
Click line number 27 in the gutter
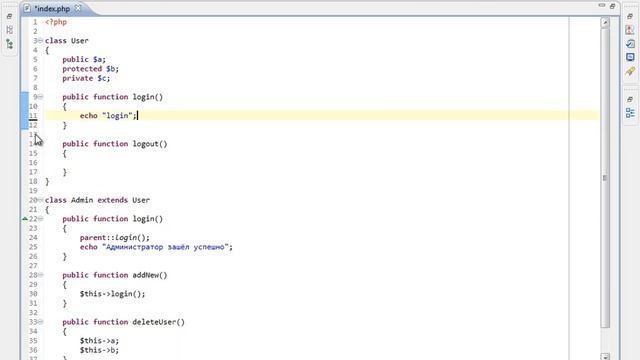coord(33,266)
